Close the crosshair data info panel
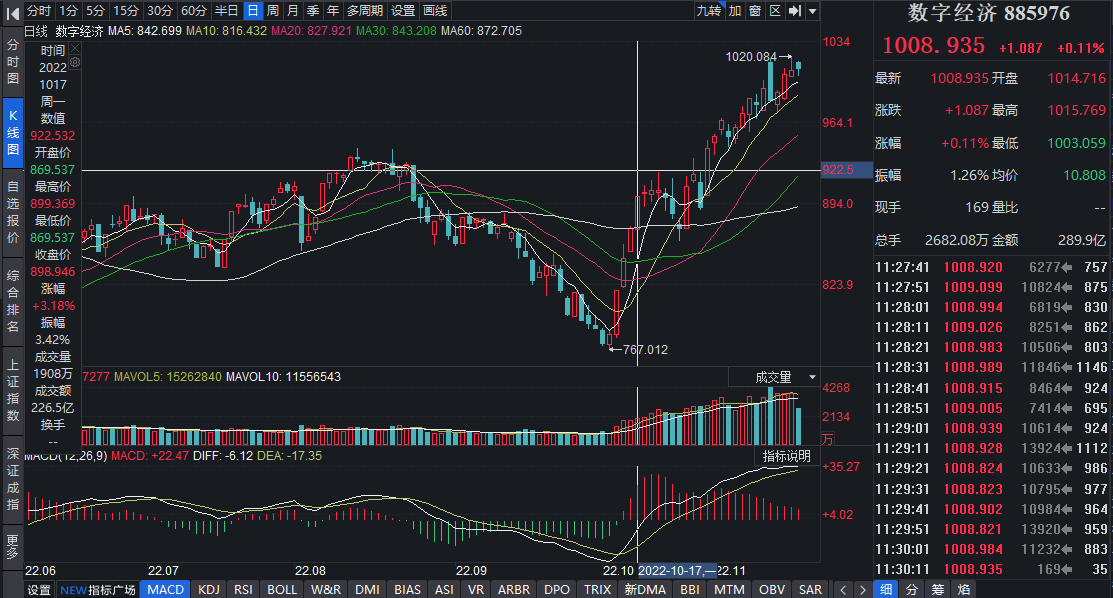Screen dimensions: 1113x598 click(x=74, y=47)
